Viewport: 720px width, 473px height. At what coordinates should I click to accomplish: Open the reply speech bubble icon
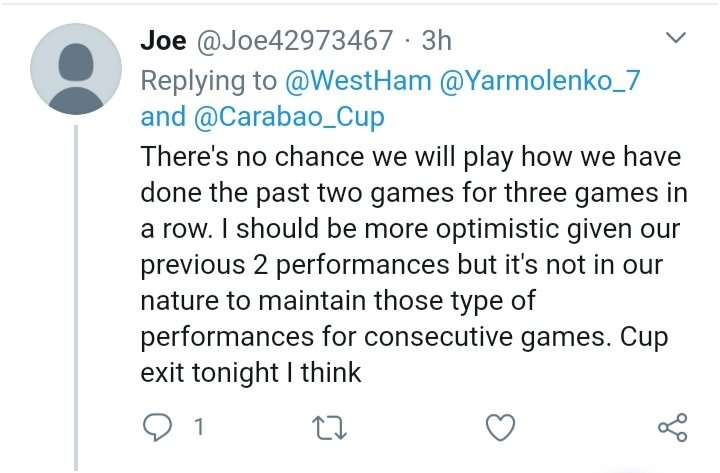[x=157, y=427]
